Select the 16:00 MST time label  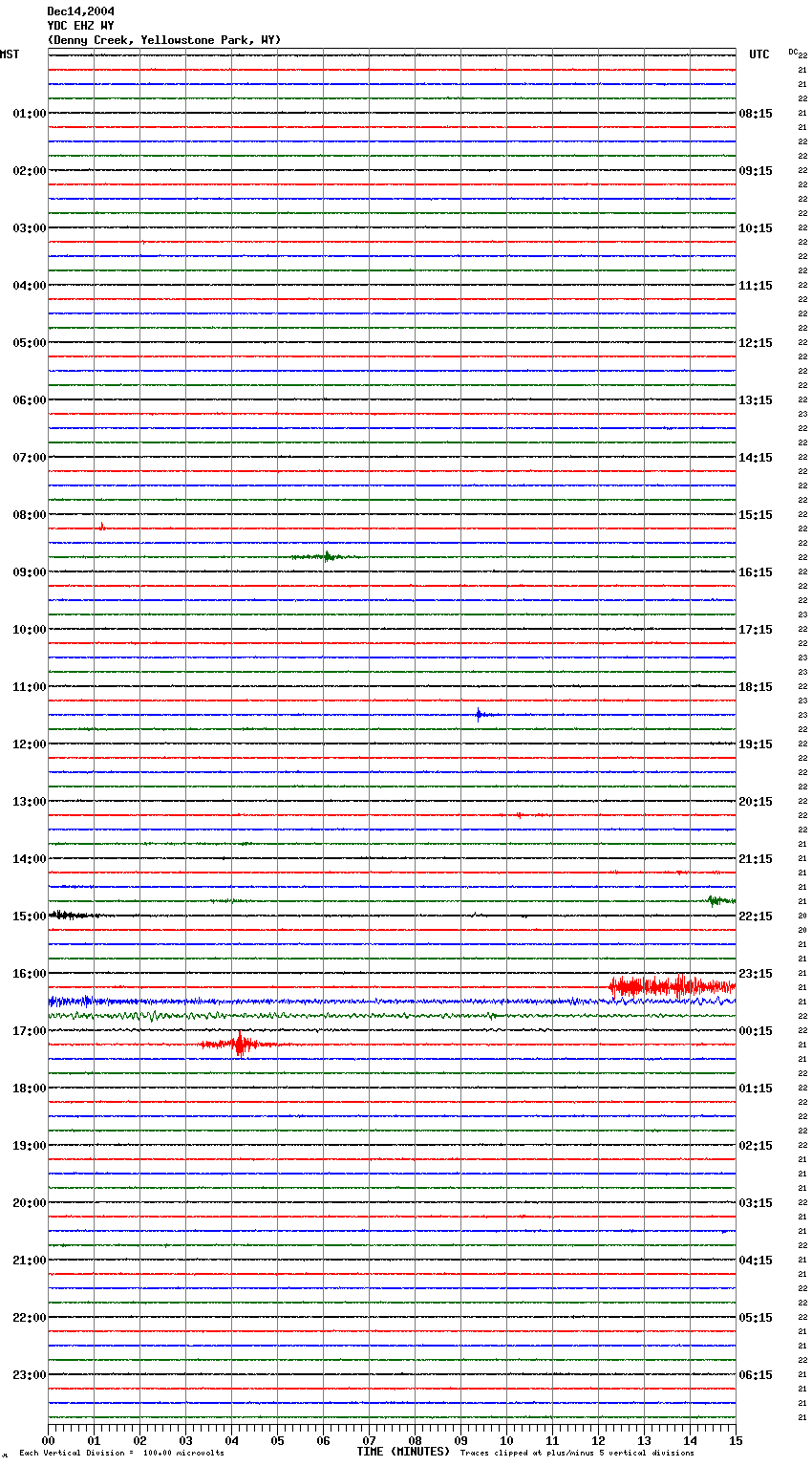point(30,974)
